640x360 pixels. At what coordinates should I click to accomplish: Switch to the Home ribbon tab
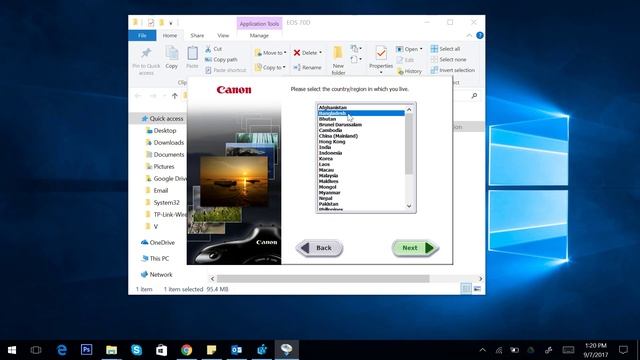[x=170, y=36]
